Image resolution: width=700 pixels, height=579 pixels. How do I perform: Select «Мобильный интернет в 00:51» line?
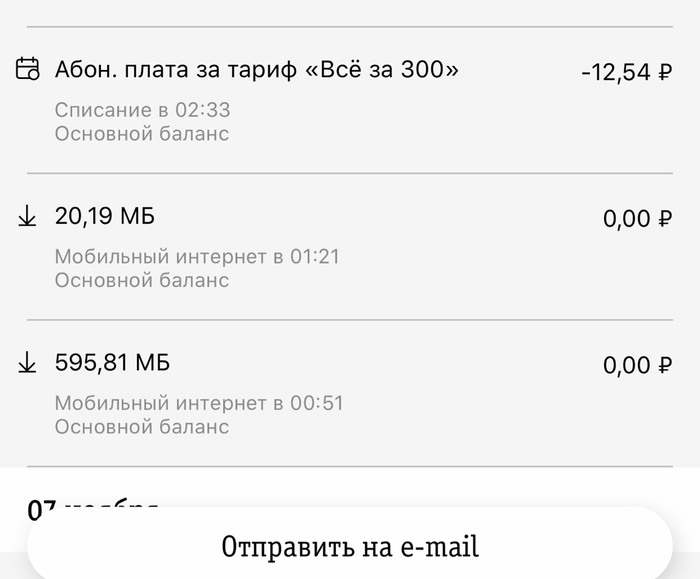[199, 404]
